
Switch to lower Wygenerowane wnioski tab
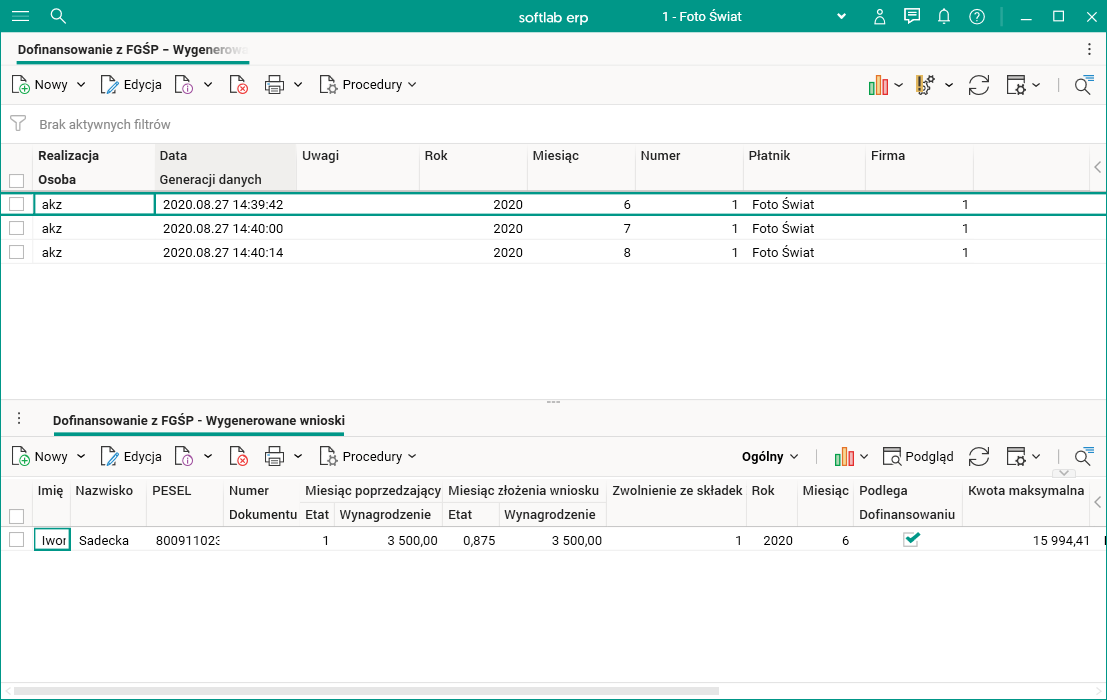point(198,421)
